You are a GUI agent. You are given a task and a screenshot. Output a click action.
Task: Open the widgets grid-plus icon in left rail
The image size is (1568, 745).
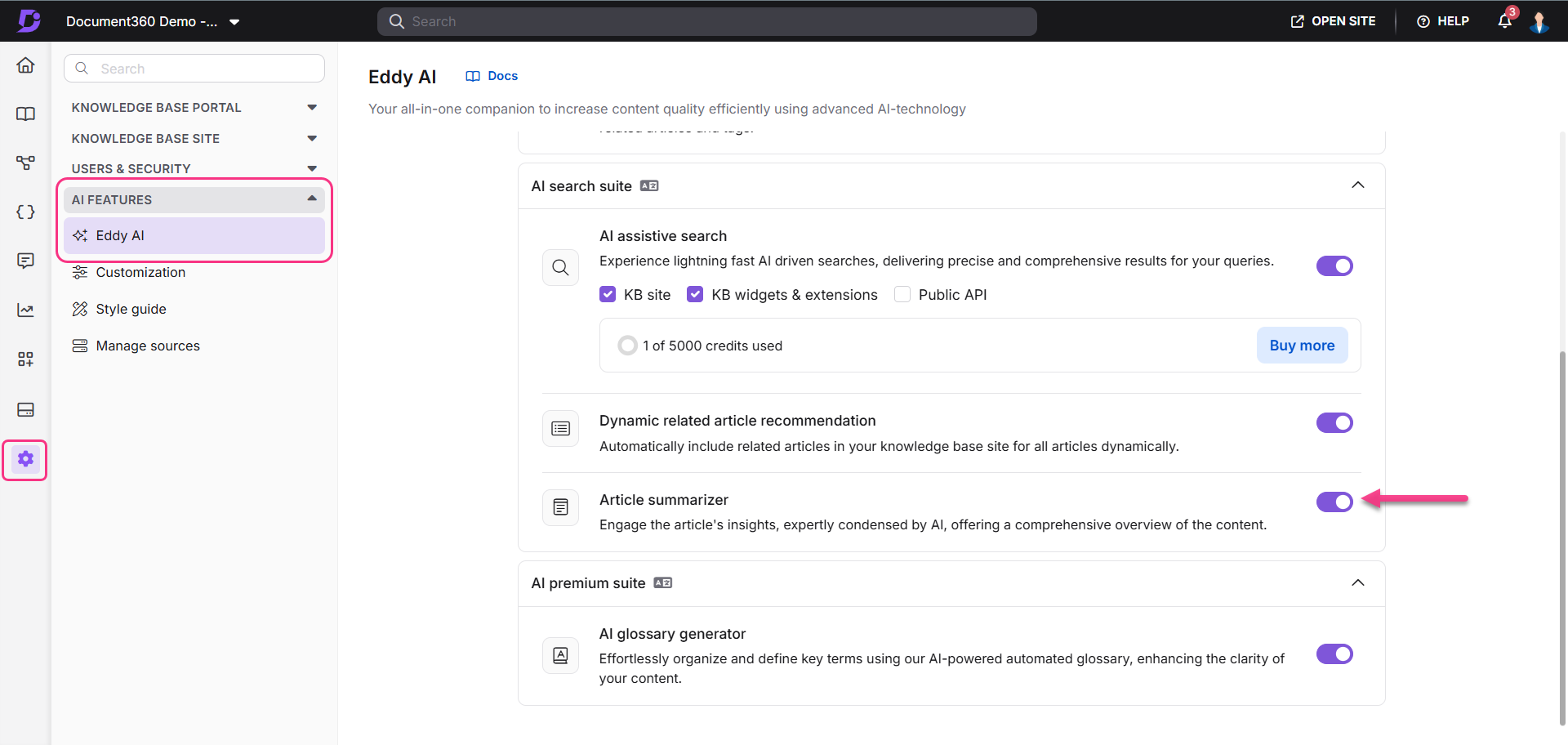pyautogui.click(x=25, y=359)
